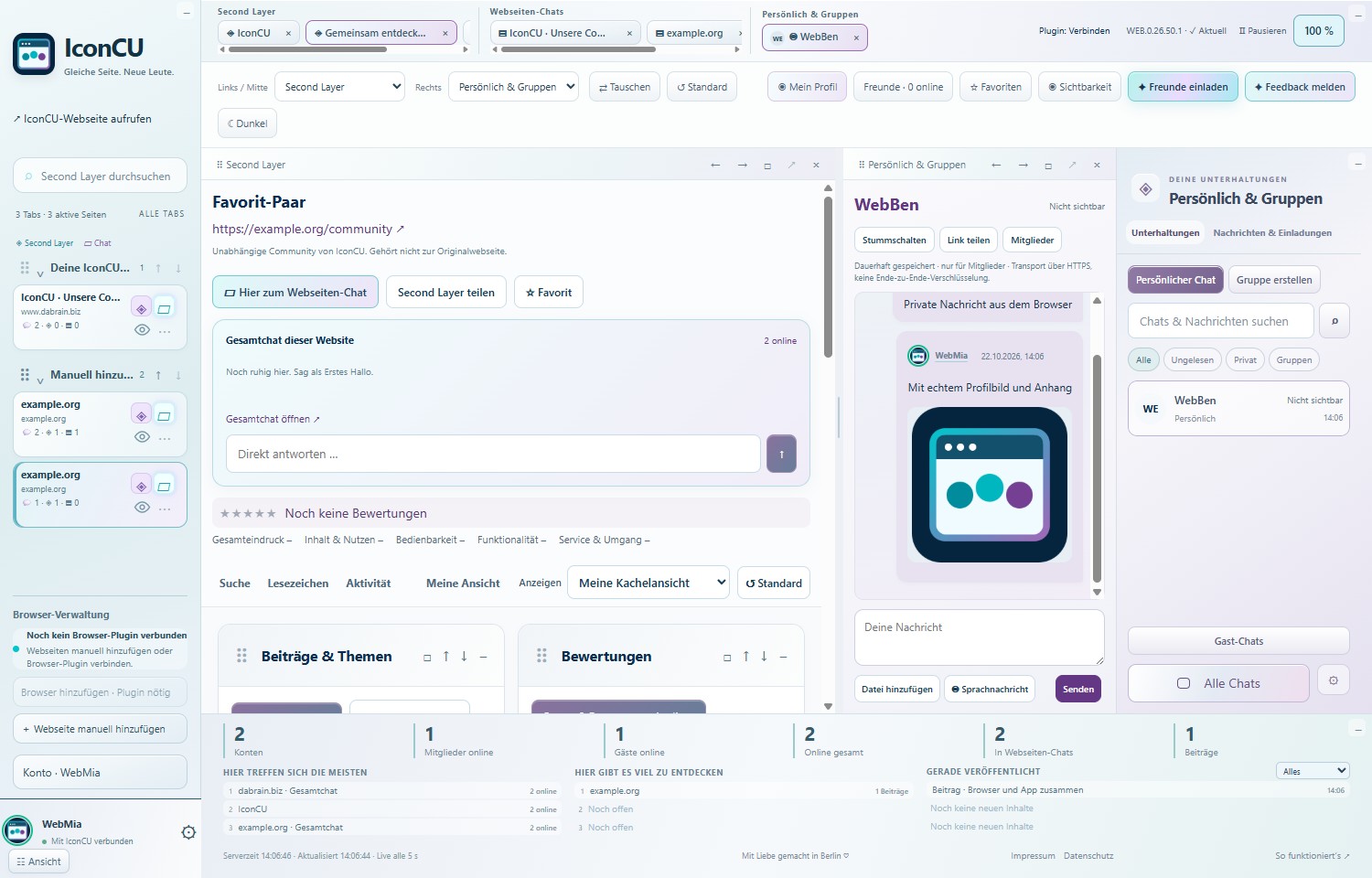Maximize the Beiträge & Themen tile
Viewport: 1372px width, 878px height.
pyautogui.click(x=427, y=657)
